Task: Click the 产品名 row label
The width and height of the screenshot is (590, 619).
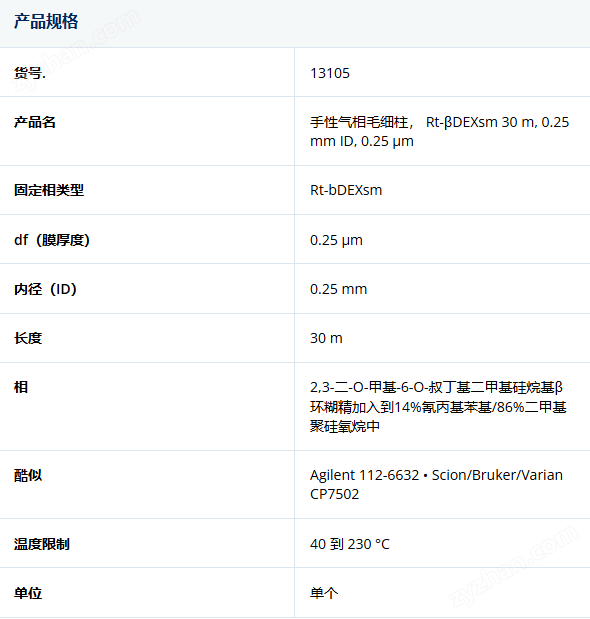Action: pyautogui.click(x=35, y=122)
